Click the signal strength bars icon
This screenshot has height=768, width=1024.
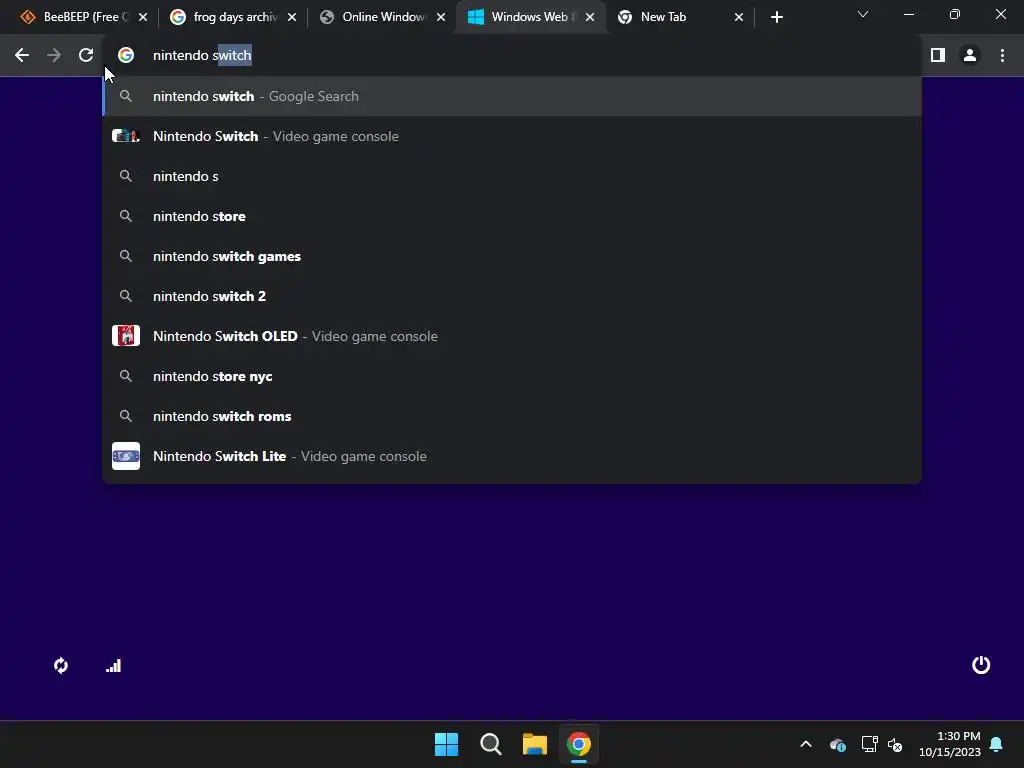114,665
